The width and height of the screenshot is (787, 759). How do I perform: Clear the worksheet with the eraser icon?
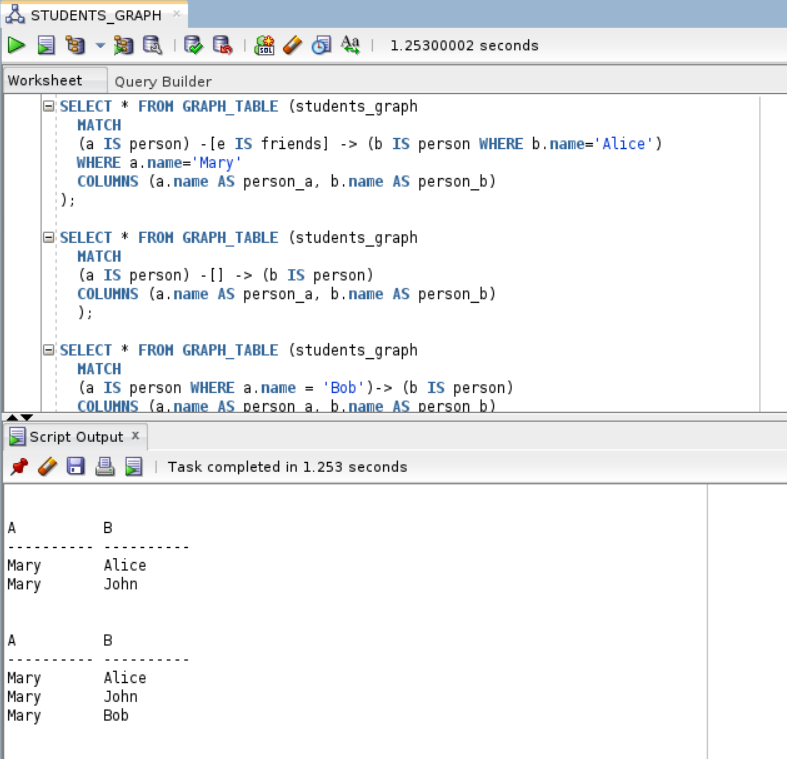click(x=292, y=45)
